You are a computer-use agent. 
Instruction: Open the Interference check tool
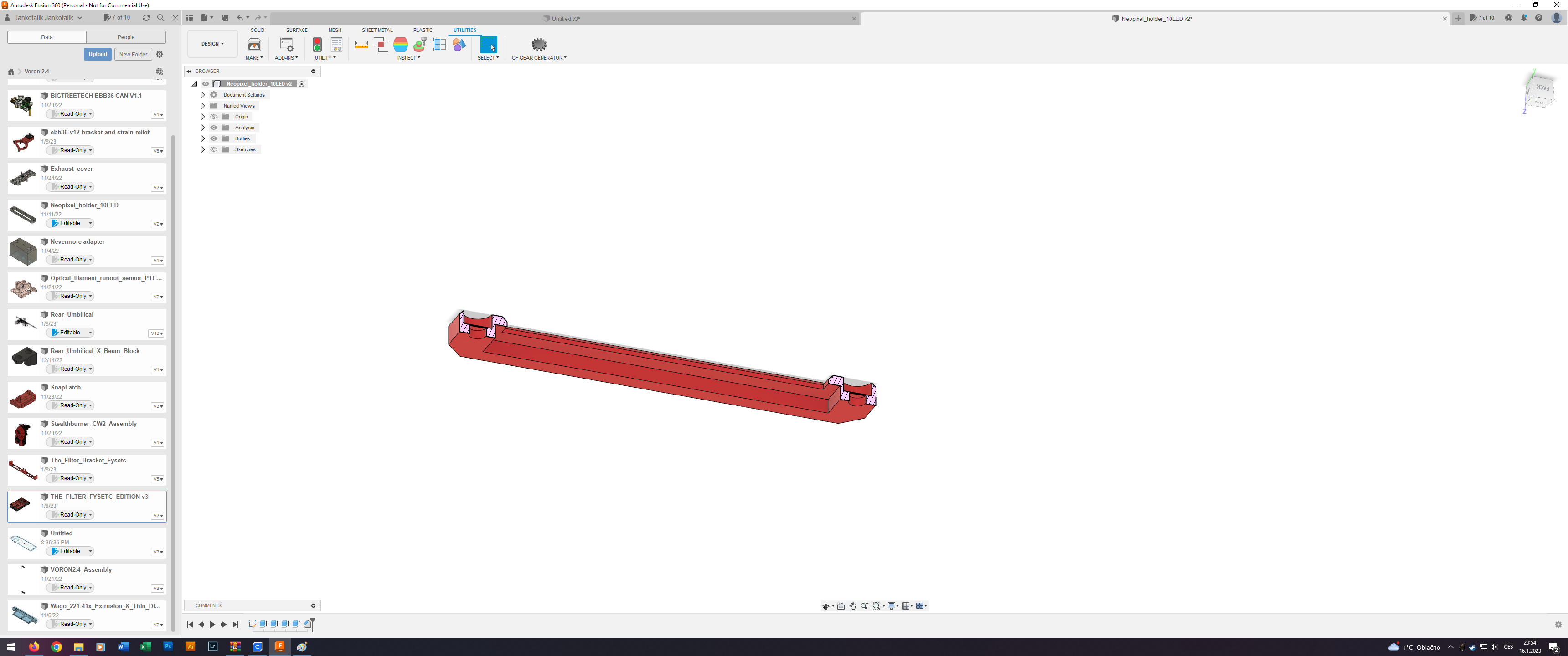pos(381,45)
